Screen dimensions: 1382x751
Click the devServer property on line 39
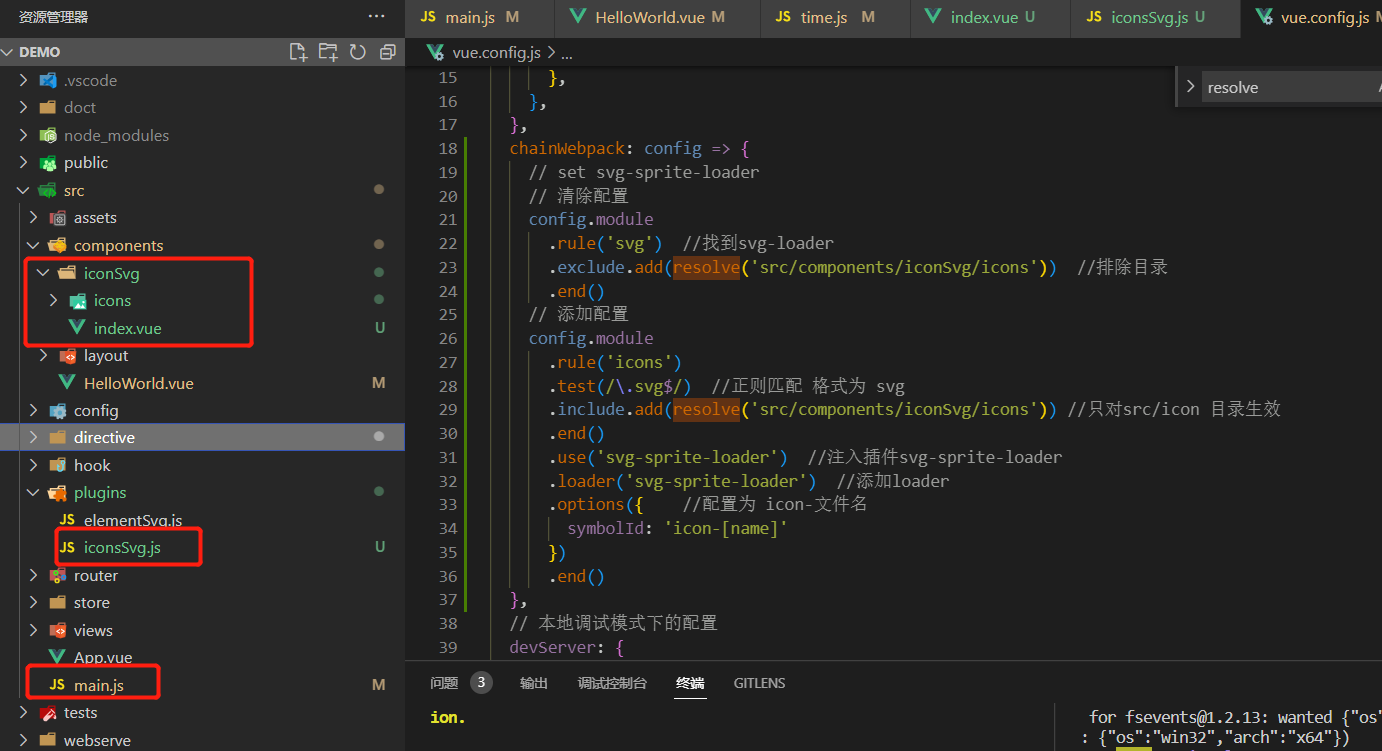tap(552, 647)
